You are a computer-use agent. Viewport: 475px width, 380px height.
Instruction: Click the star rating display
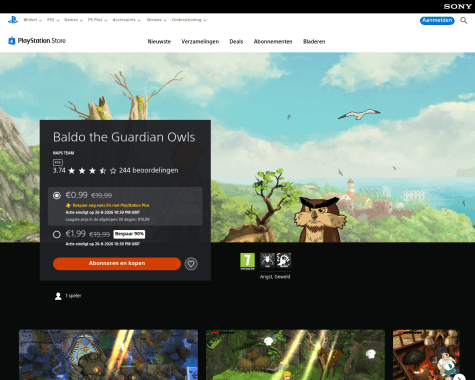92,171
